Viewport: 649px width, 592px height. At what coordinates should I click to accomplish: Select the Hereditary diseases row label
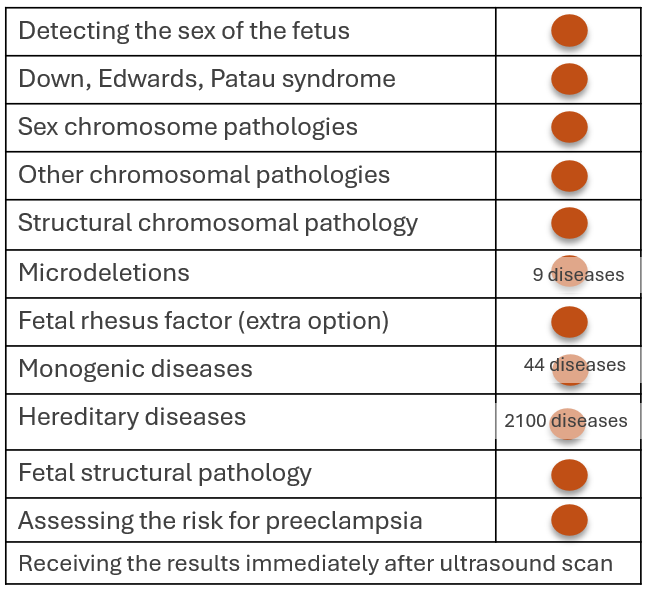132,416
